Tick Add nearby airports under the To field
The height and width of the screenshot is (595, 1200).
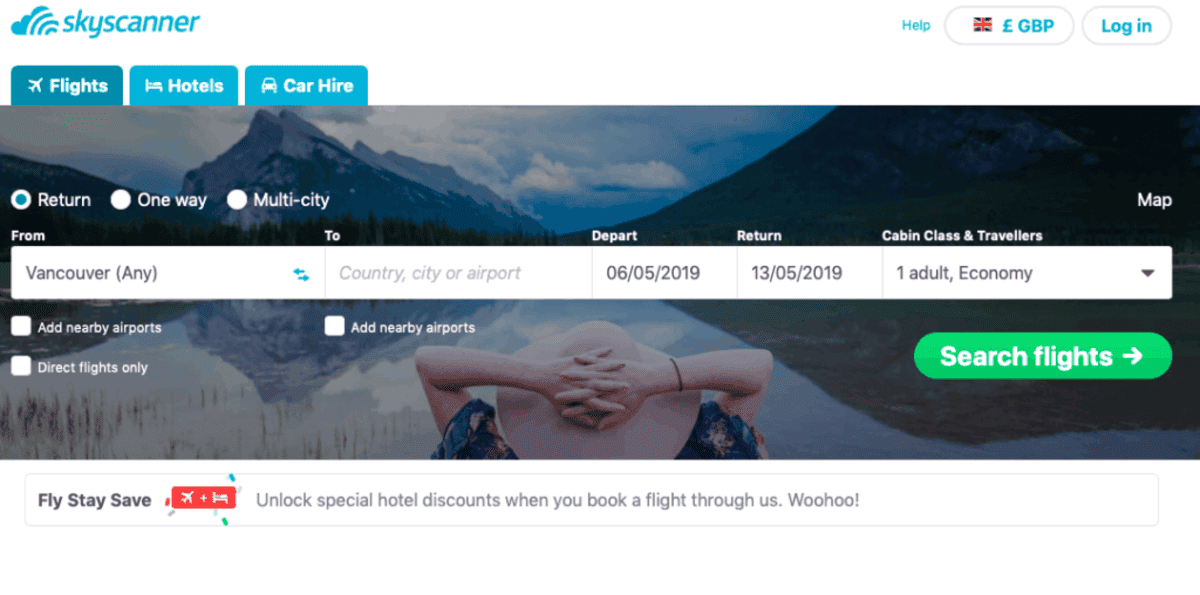pos(334,326)
